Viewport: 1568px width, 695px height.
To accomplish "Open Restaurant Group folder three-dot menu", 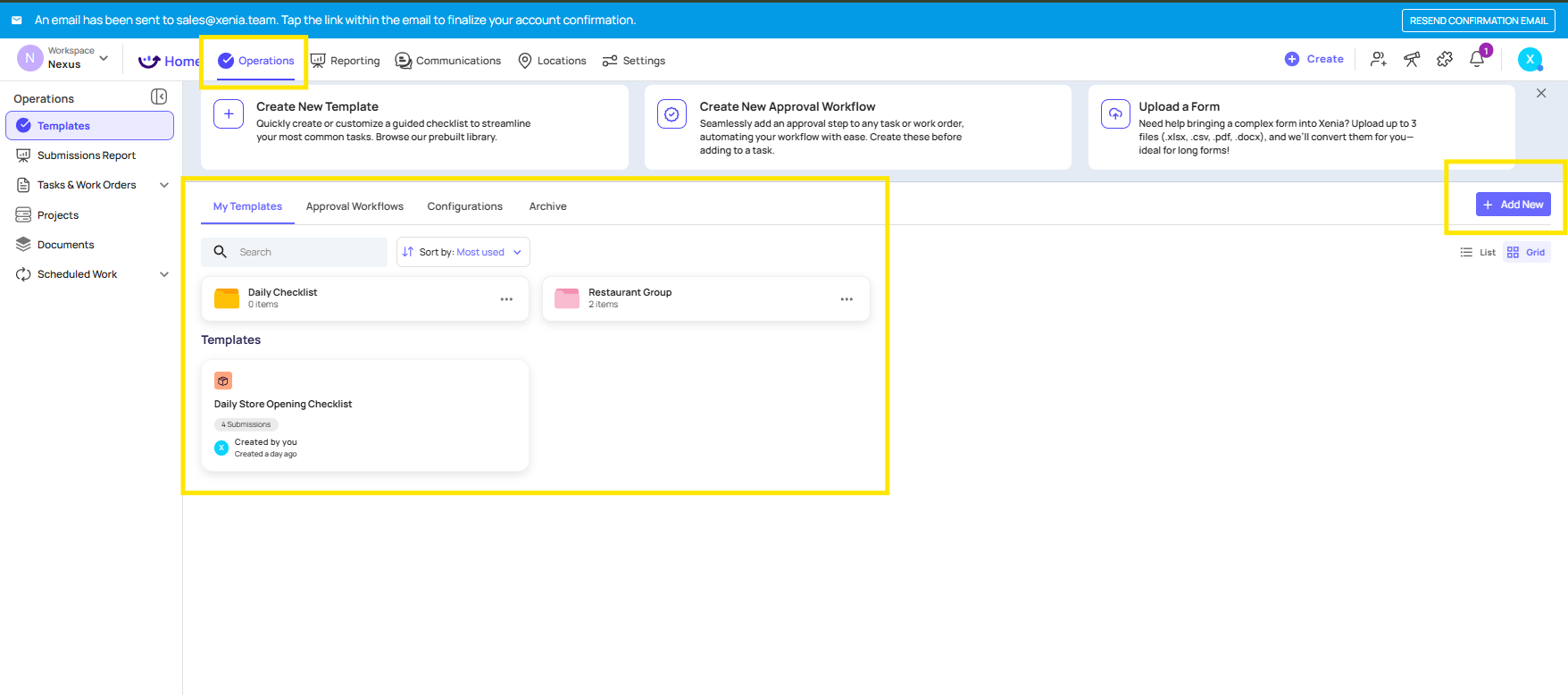I will (847, 299).
